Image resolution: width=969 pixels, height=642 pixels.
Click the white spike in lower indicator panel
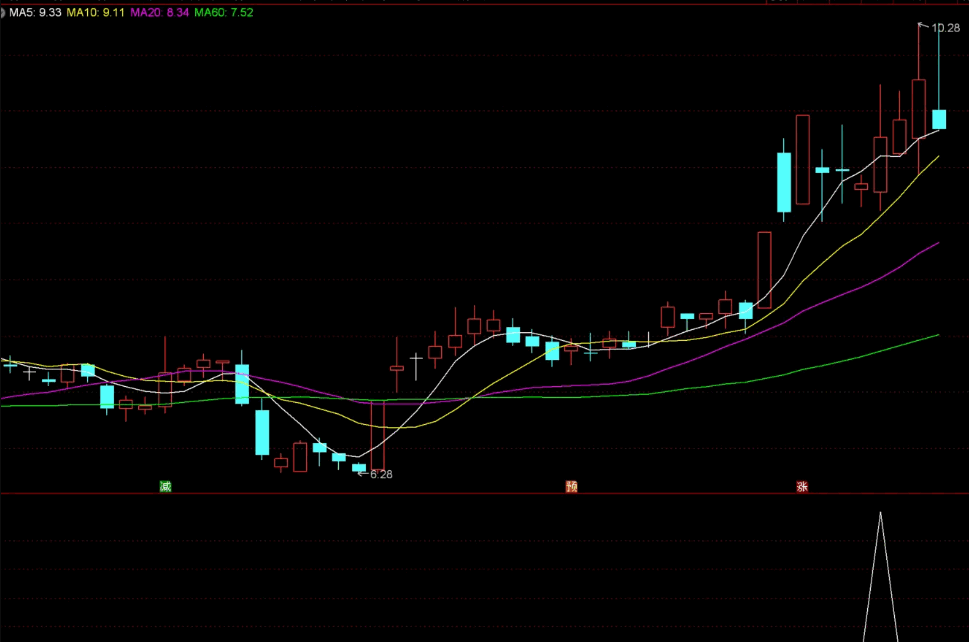point(881,576)
